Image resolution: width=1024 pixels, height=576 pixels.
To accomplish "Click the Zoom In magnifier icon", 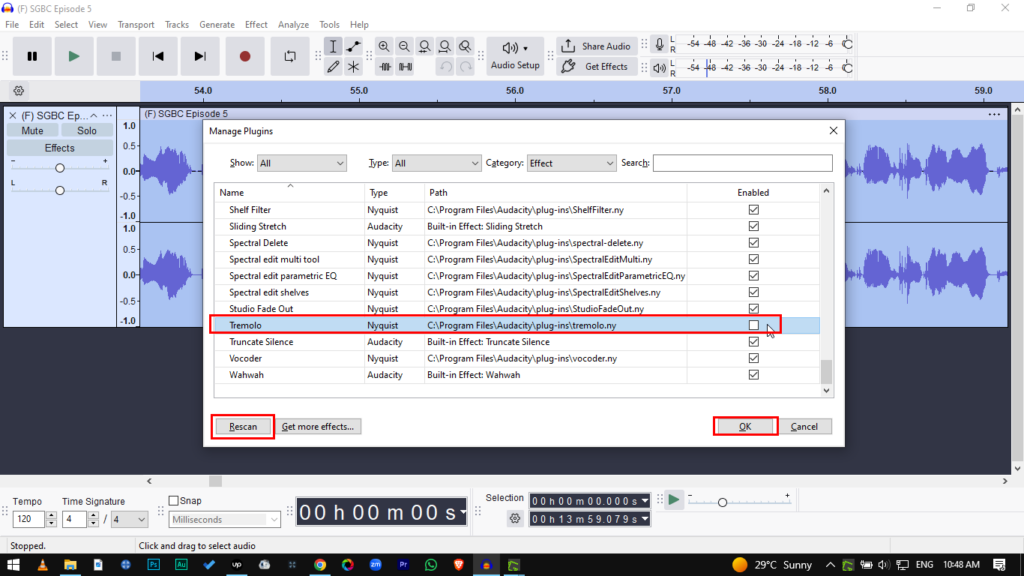I will click(384, 47).
